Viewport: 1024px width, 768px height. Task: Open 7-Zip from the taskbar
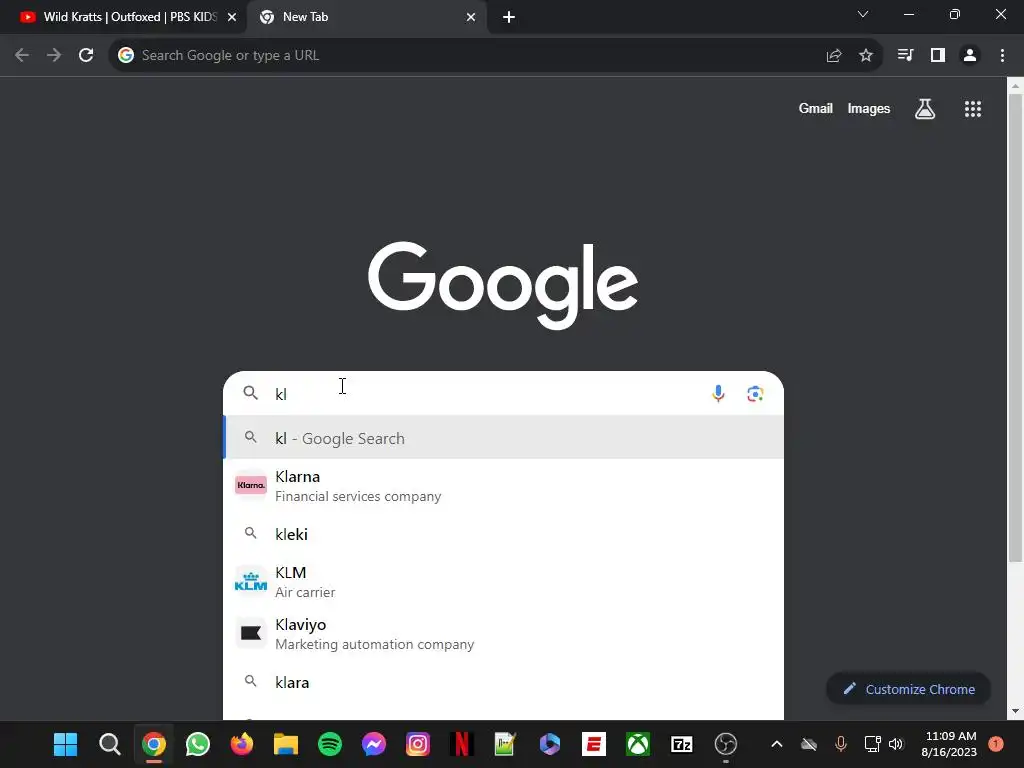tap(682, 744)
